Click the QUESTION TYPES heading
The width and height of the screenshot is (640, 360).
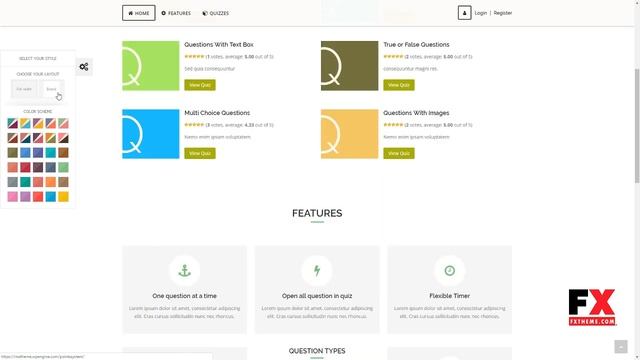[317, 351]
